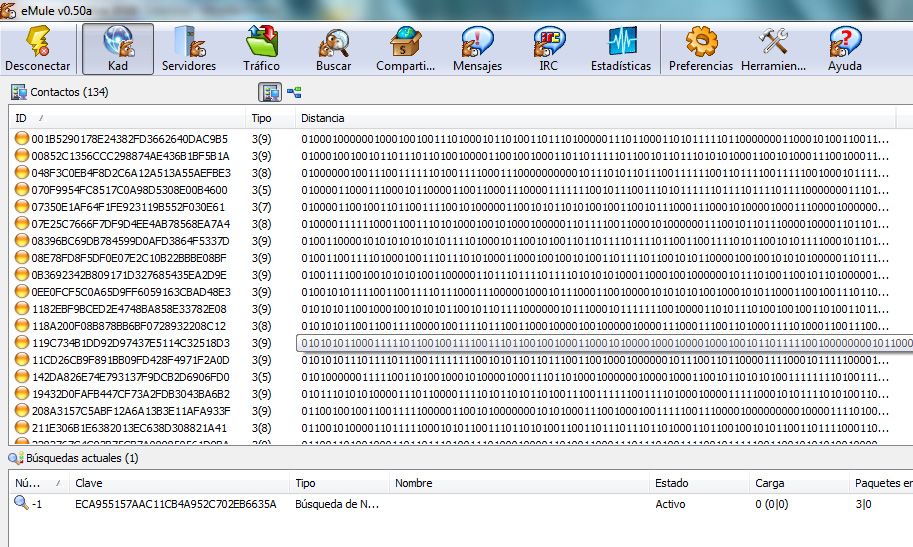Open the Buscar search window
Image resolution: width=913 pixels, height=547 pixels.
pyautogui.click(x=334, y=49)
